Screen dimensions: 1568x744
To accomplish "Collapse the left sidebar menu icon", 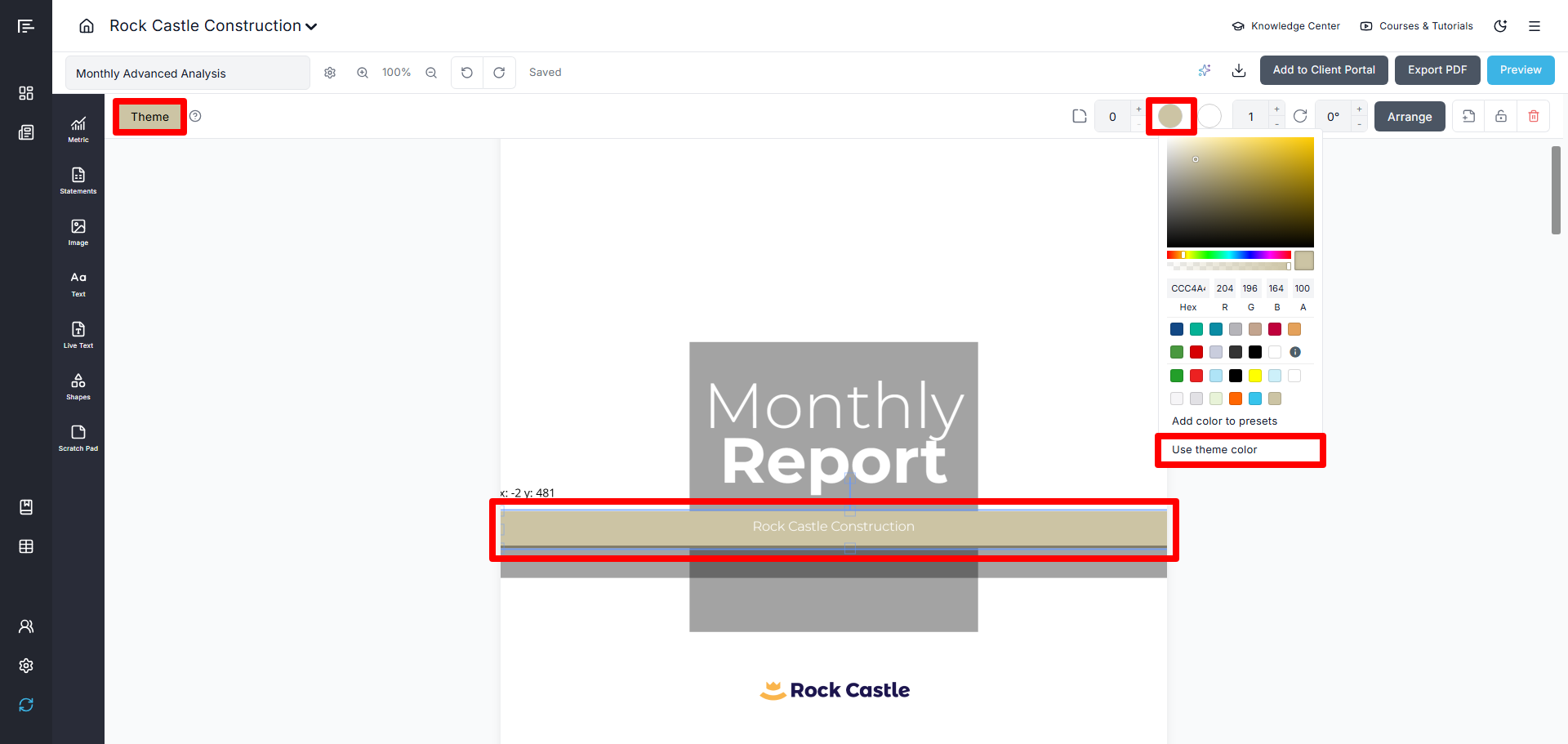I will (x=26, y=26).
